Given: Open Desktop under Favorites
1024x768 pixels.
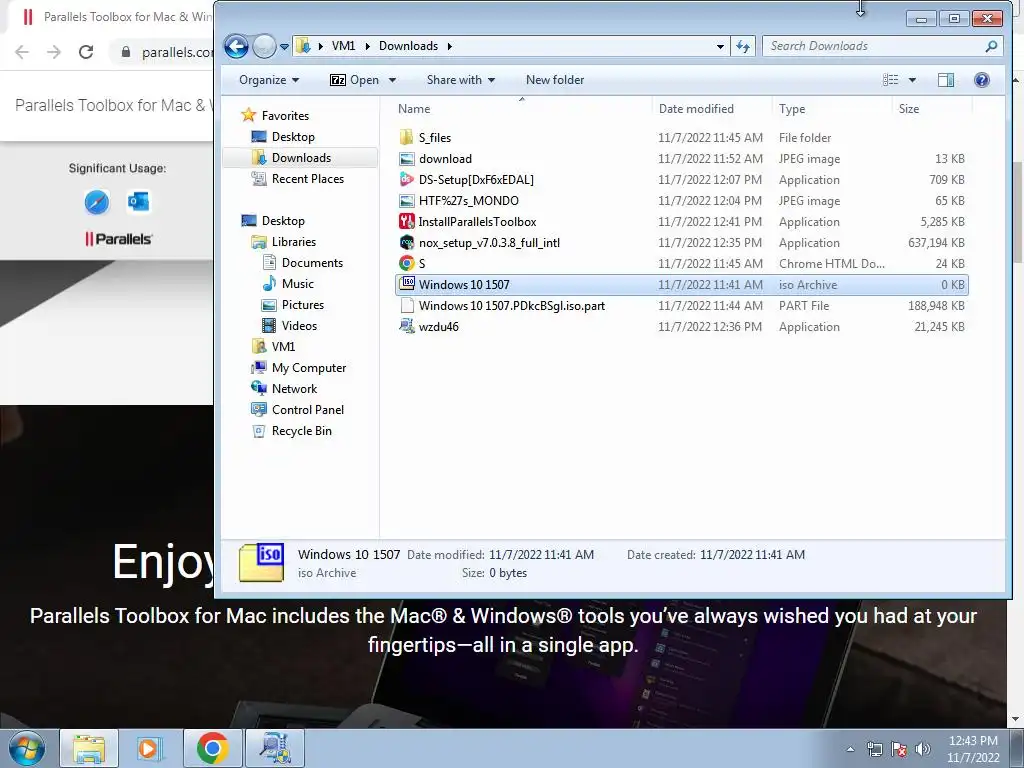Looking at the screenshot, I should 293,136.
